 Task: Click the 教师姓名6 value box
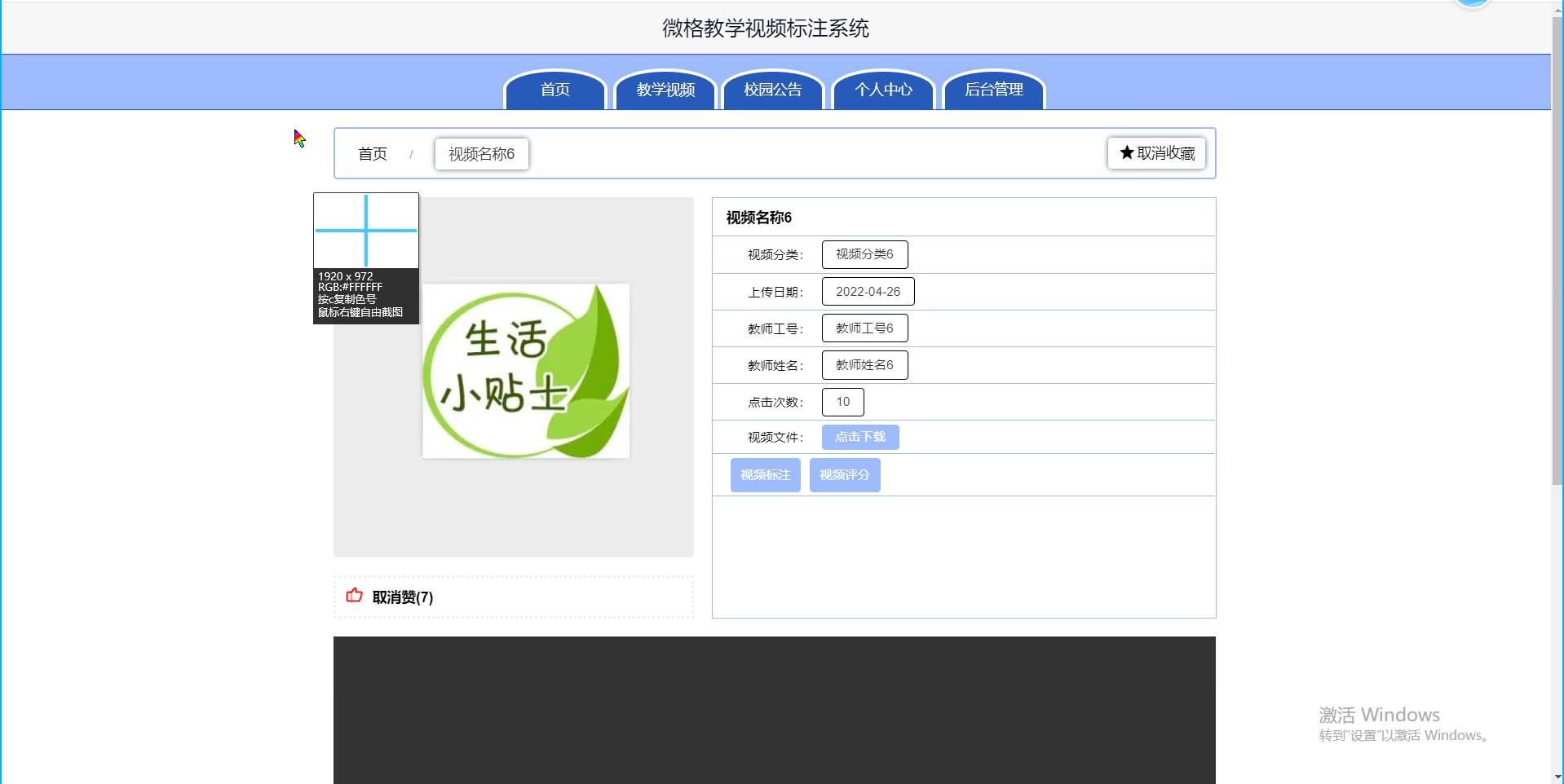(x=864, y=365)
